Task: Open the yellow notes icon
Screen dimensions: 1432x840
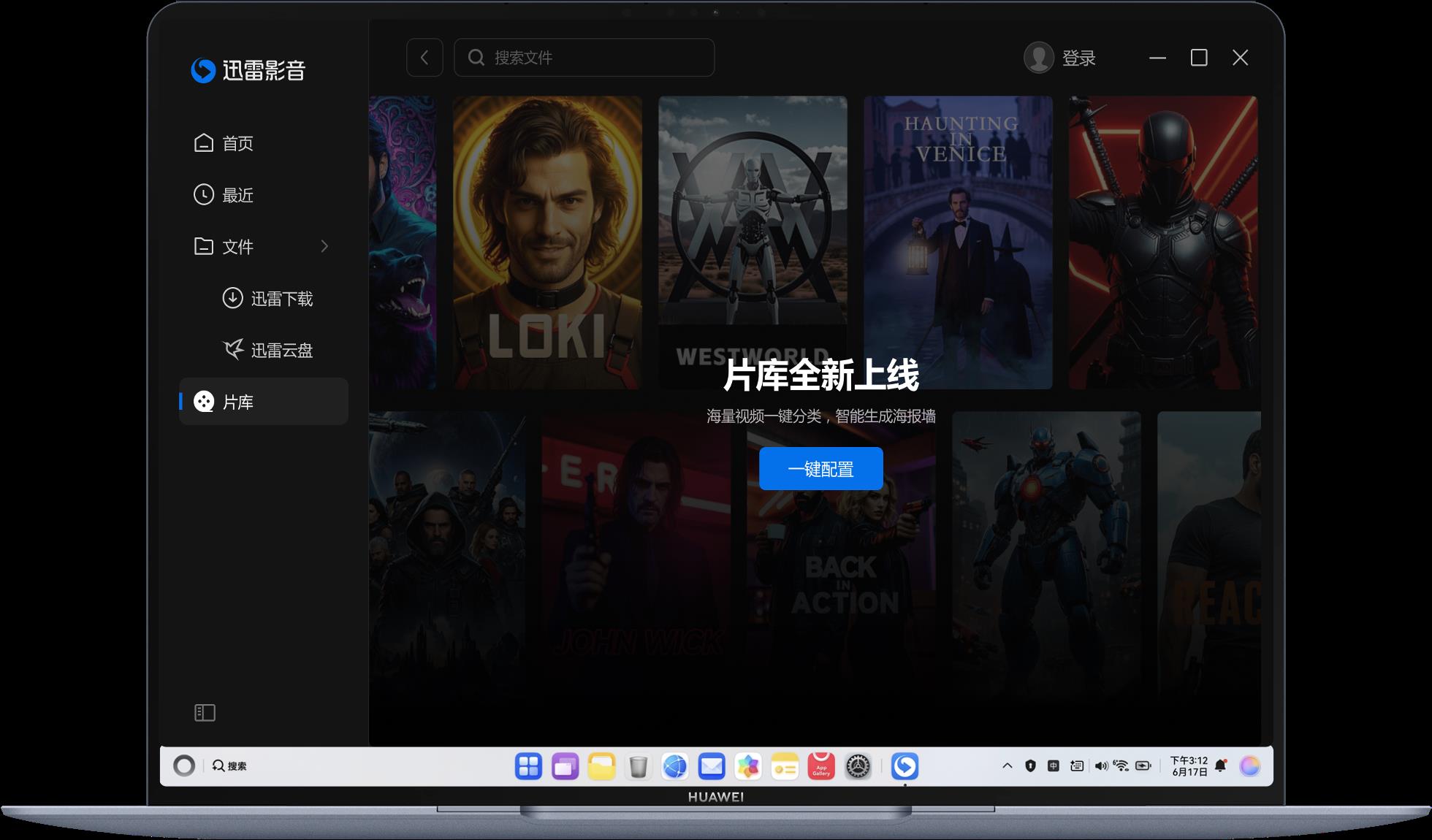Action: (x=785, y=766)
